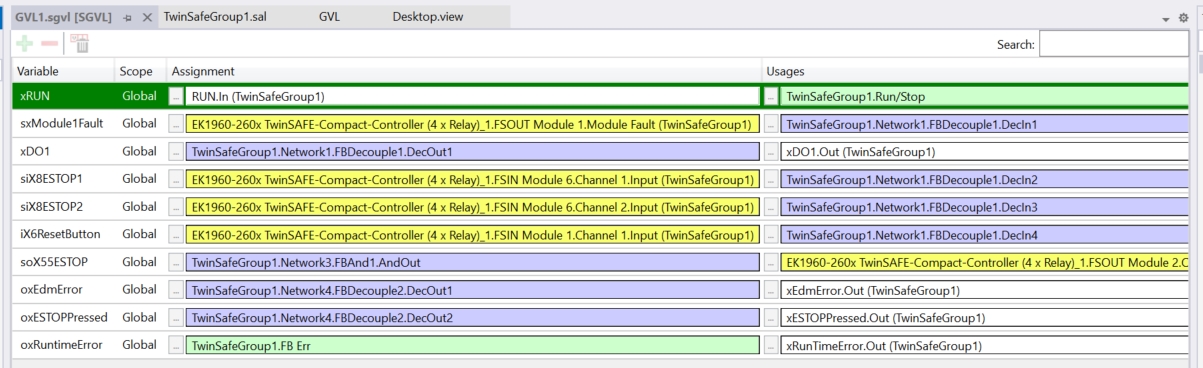Screen dimensions: 1203x368
Task: Select the yellow sxModule1Fault assignment cell
Action: pyautogui.click(x=472, y=125)
